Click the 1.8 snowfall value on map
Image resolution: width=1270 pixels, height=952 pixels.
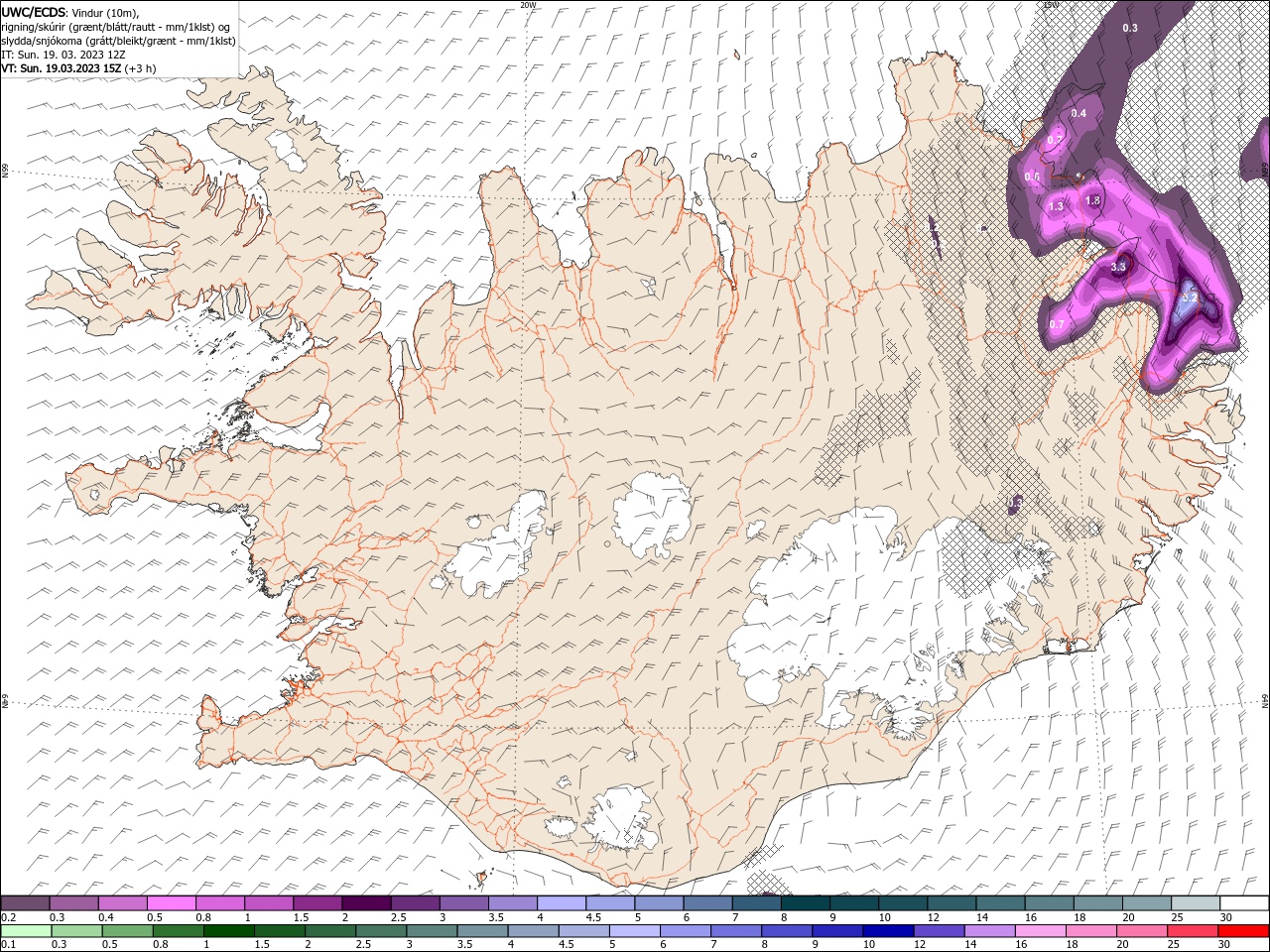click(1092, 200)
